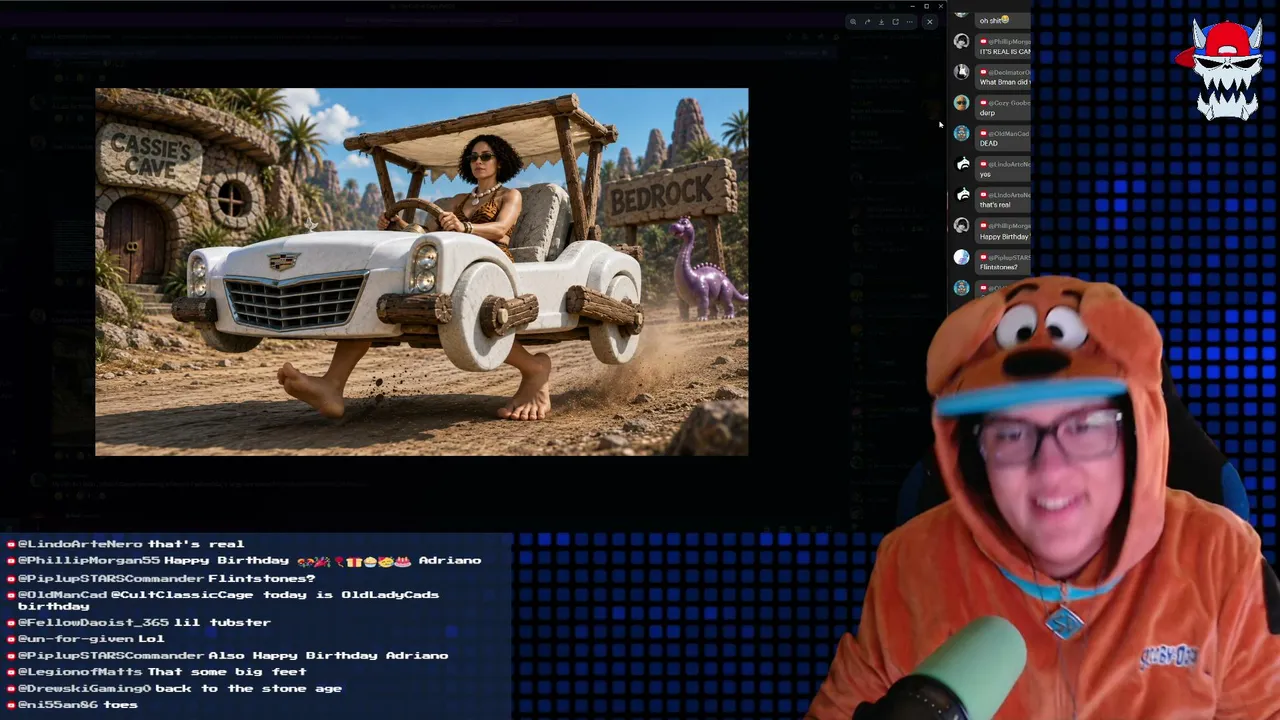Viewport: 1280px width, 720px height.
Task: Click '@FellowDaoist_365 lil tubster' in chat overlay
Action: click(140, 622)
